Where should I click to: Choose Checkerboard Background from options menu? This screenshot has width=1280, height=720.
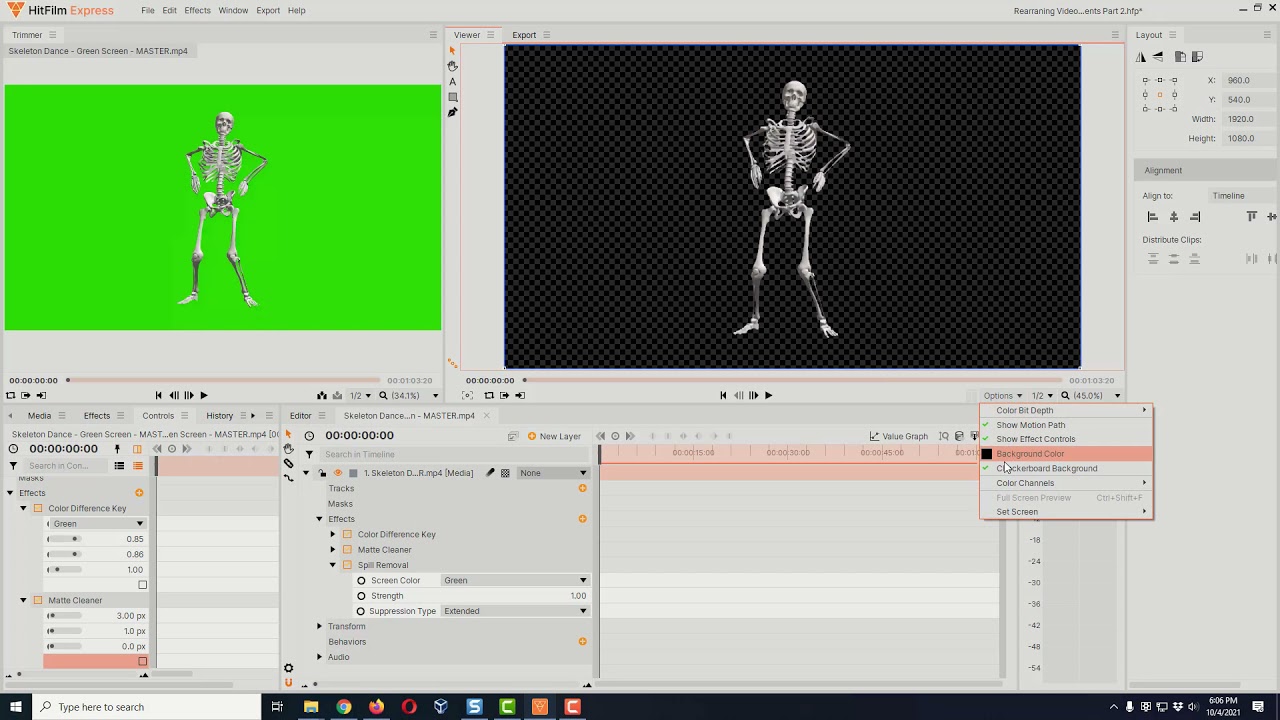click(1046, 468)
